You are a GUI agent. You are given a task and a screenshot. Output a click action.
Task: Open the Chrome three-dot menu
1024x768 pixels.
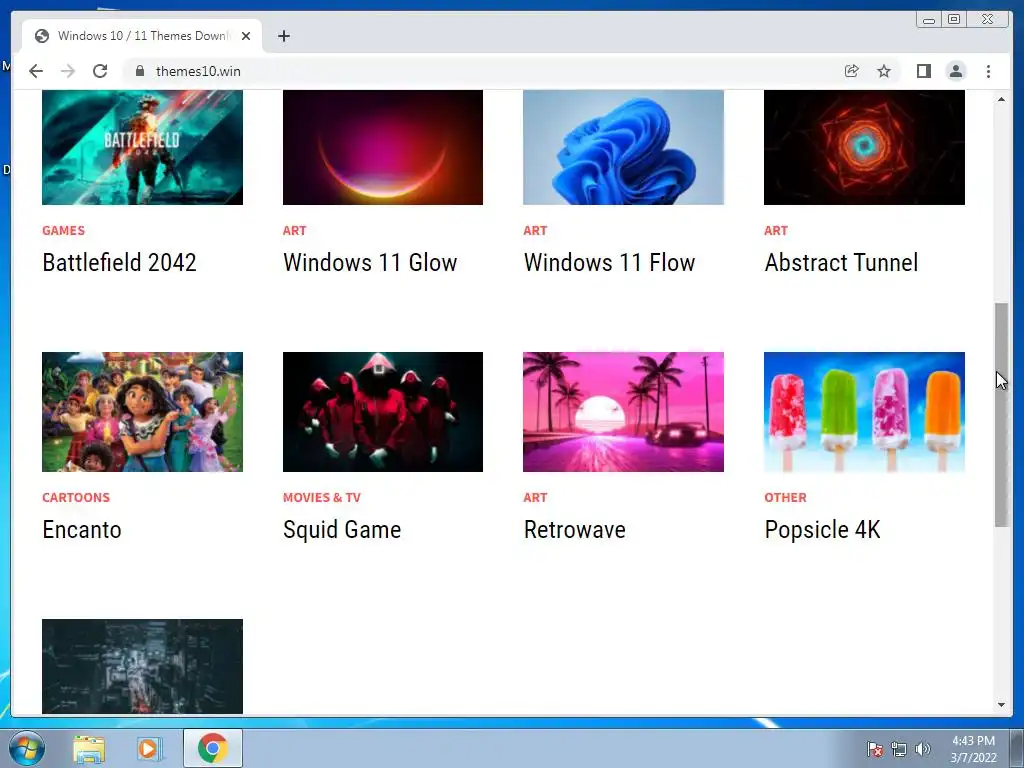[x=988, y=71]
